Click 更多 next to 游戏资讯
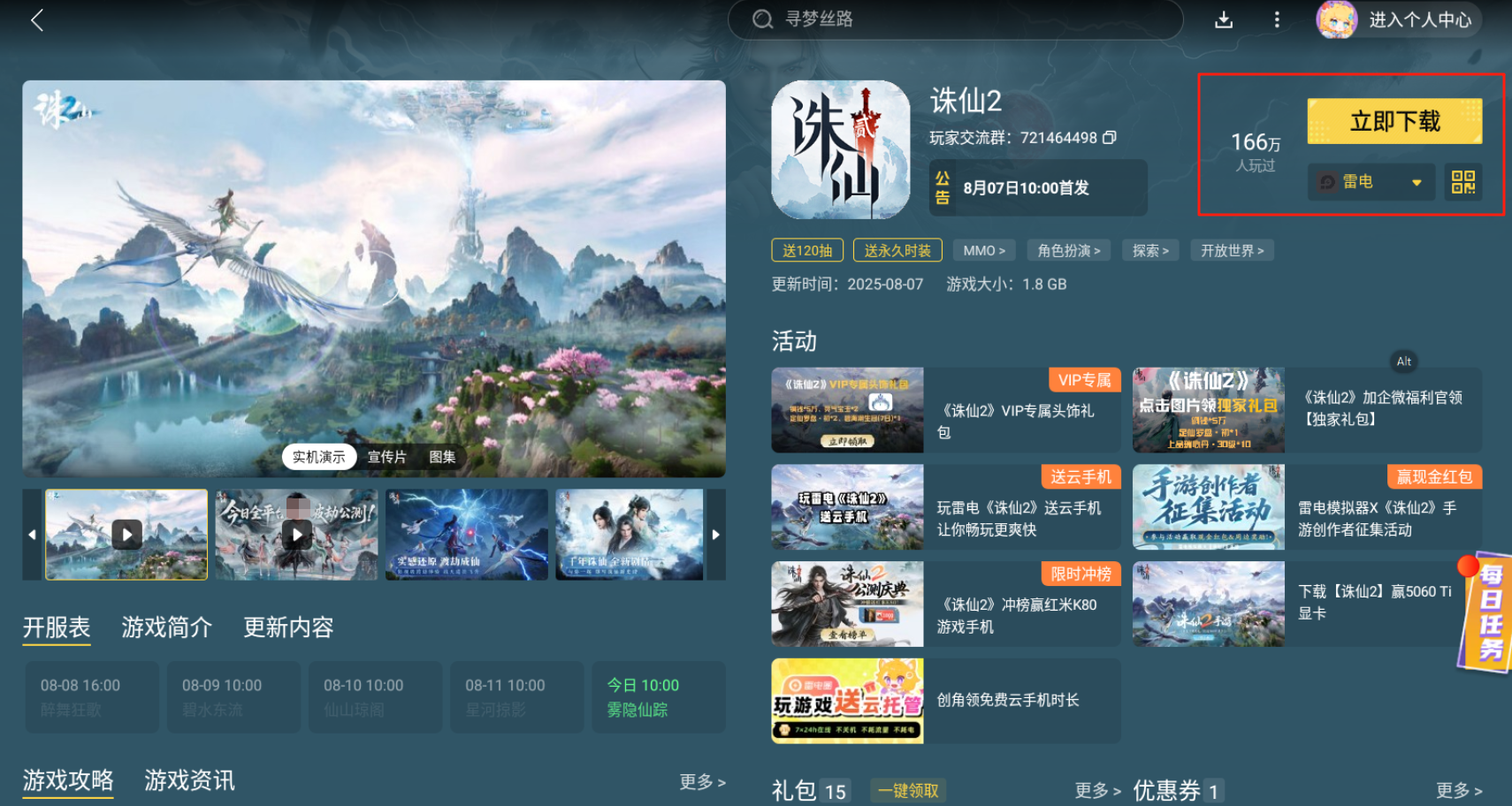 (x=702, y=782)
